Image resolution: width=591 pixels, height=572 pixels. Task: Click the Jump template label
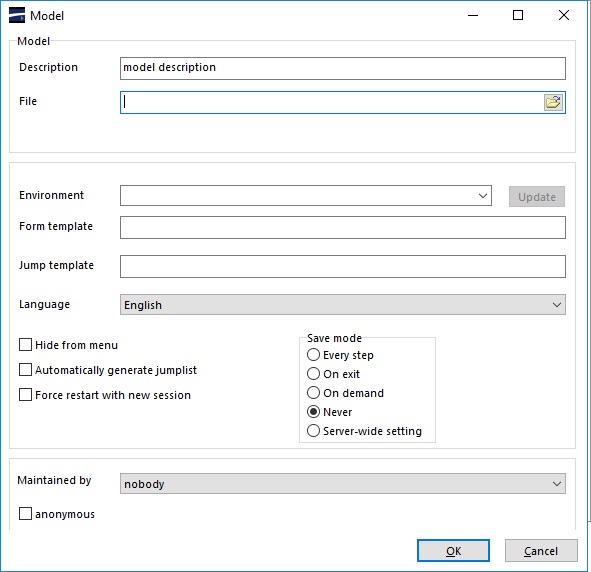coord(56,265)
